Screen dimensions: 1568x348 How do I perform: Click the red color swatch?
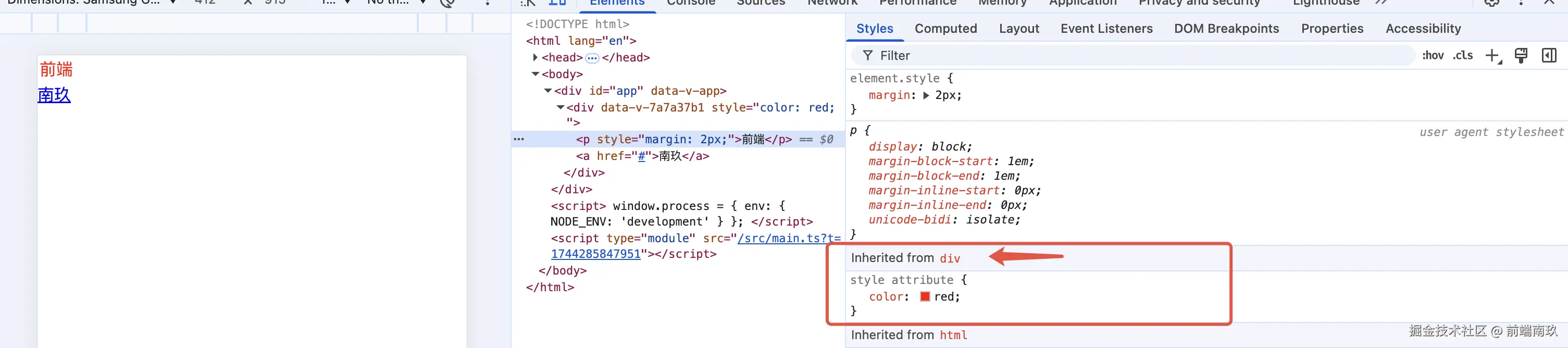(x=925, y=297)
